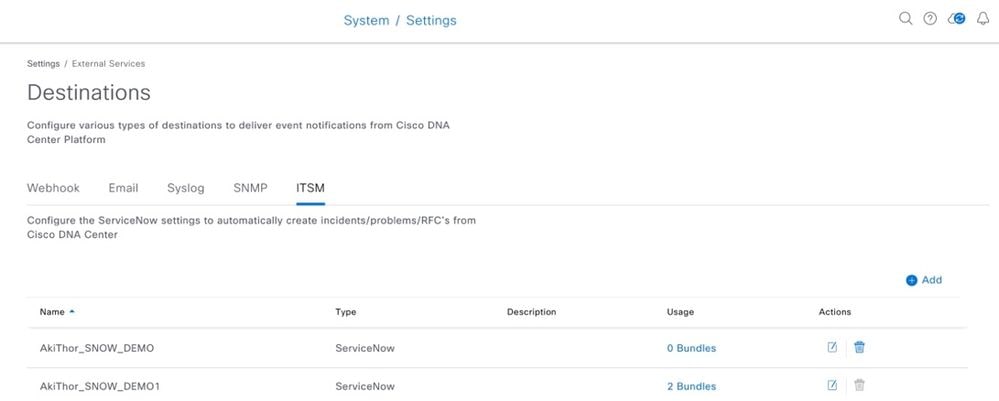Select the ITSM tab
Screen dimensions: 999x401
pyautogui.click(x=310, y=188)
